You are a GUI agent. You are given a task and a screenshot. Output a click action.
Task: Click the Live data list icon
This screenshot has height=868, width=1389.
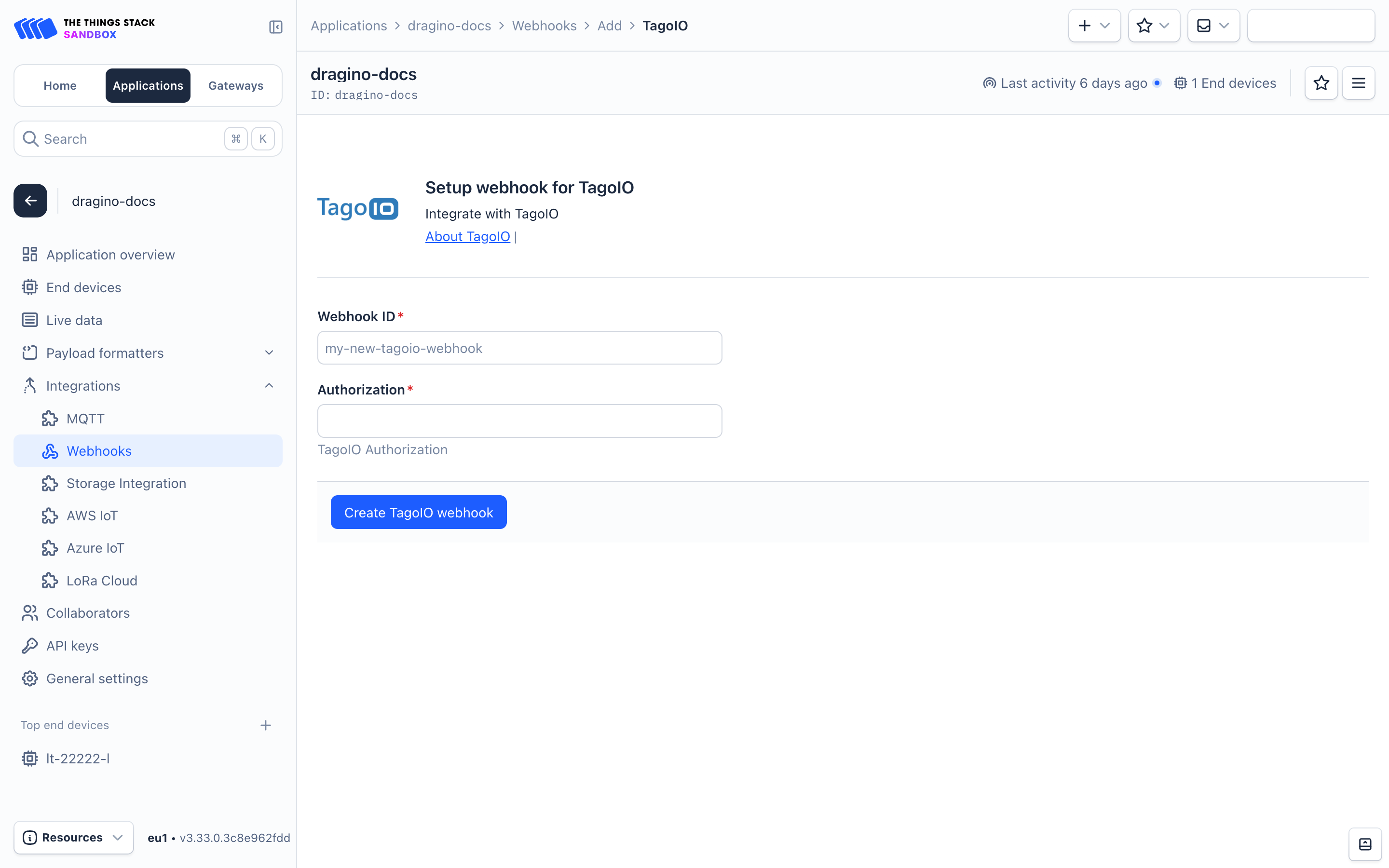tap(30, 320)
